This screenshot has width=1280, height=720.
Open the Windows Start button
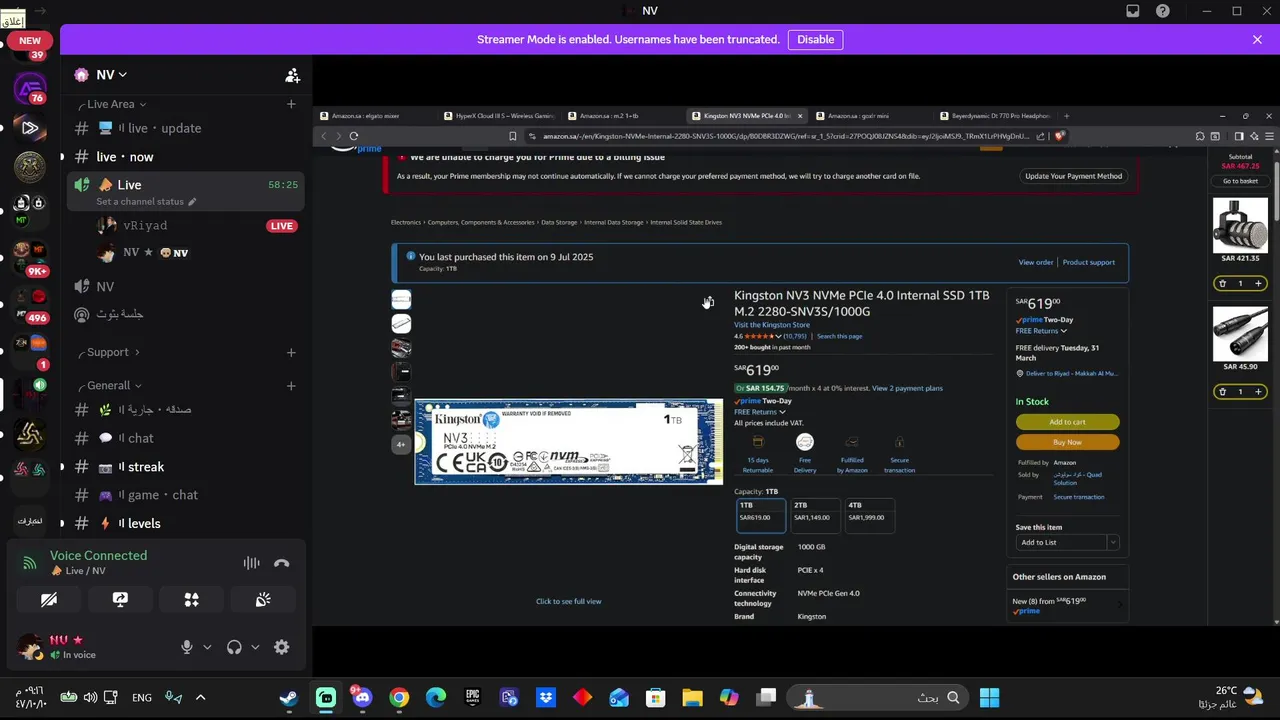click(x=989, y=698)
